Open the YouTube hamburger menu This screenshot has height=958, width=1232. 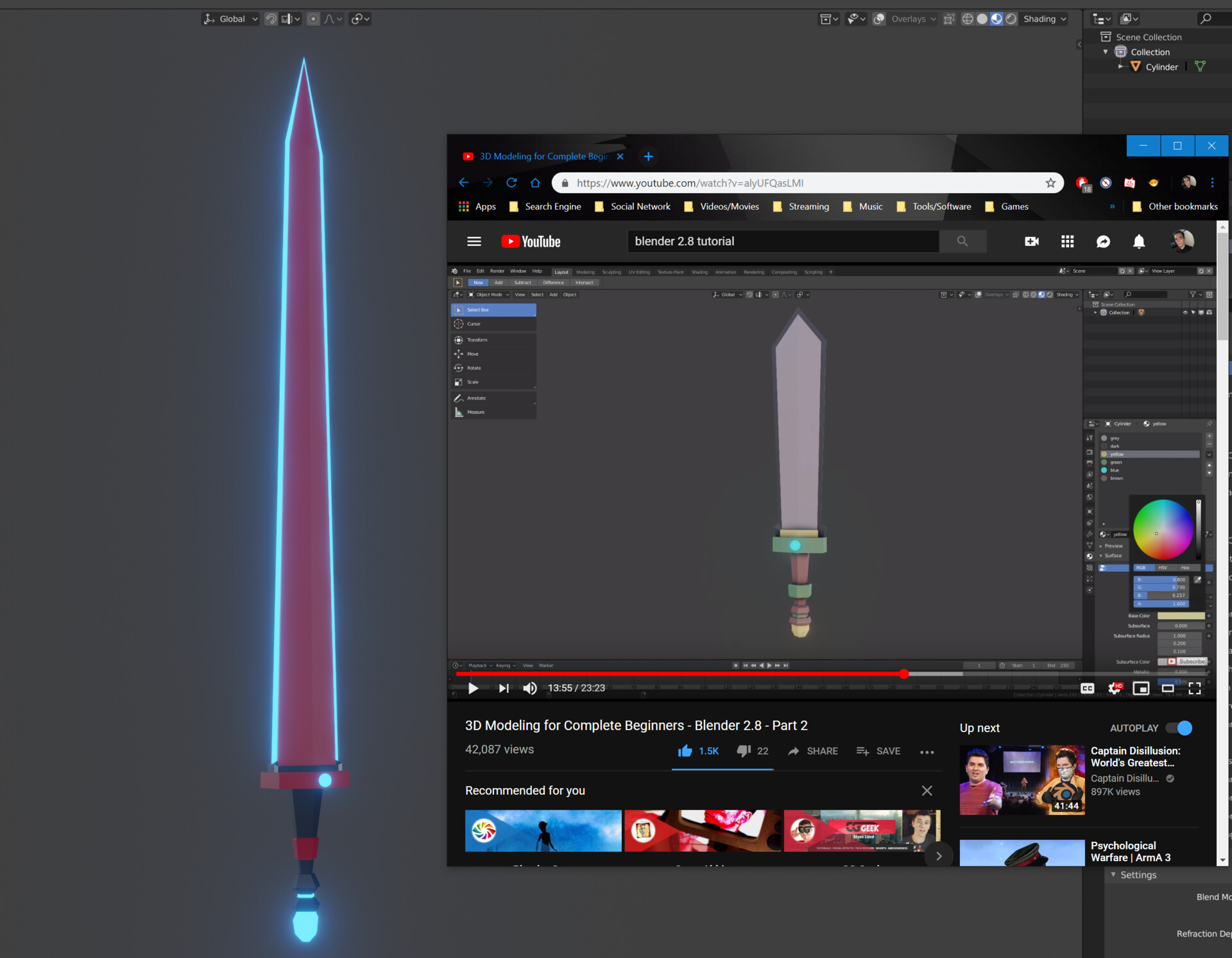pos(474,241)
